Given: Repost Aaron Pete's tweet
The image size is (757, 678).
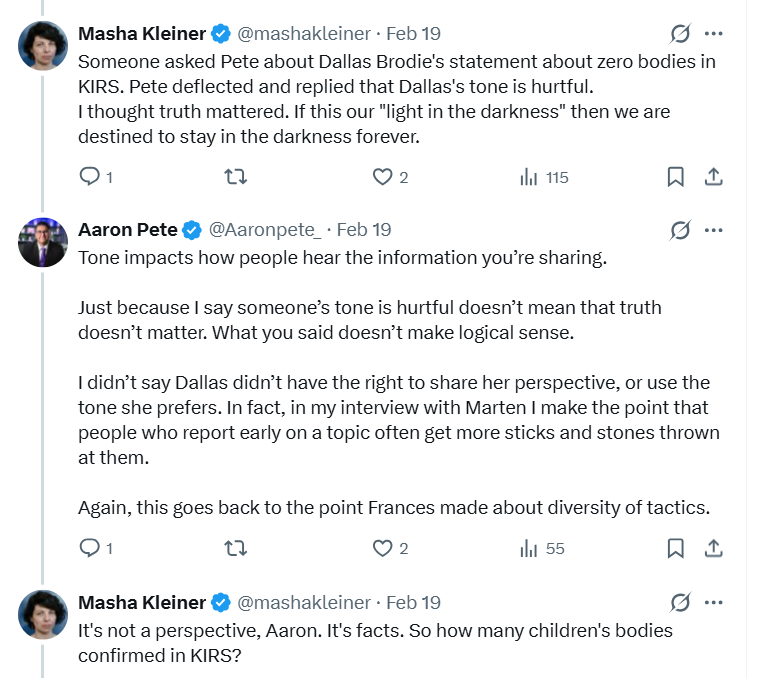Looking at the screenshot, I should 236,548.
